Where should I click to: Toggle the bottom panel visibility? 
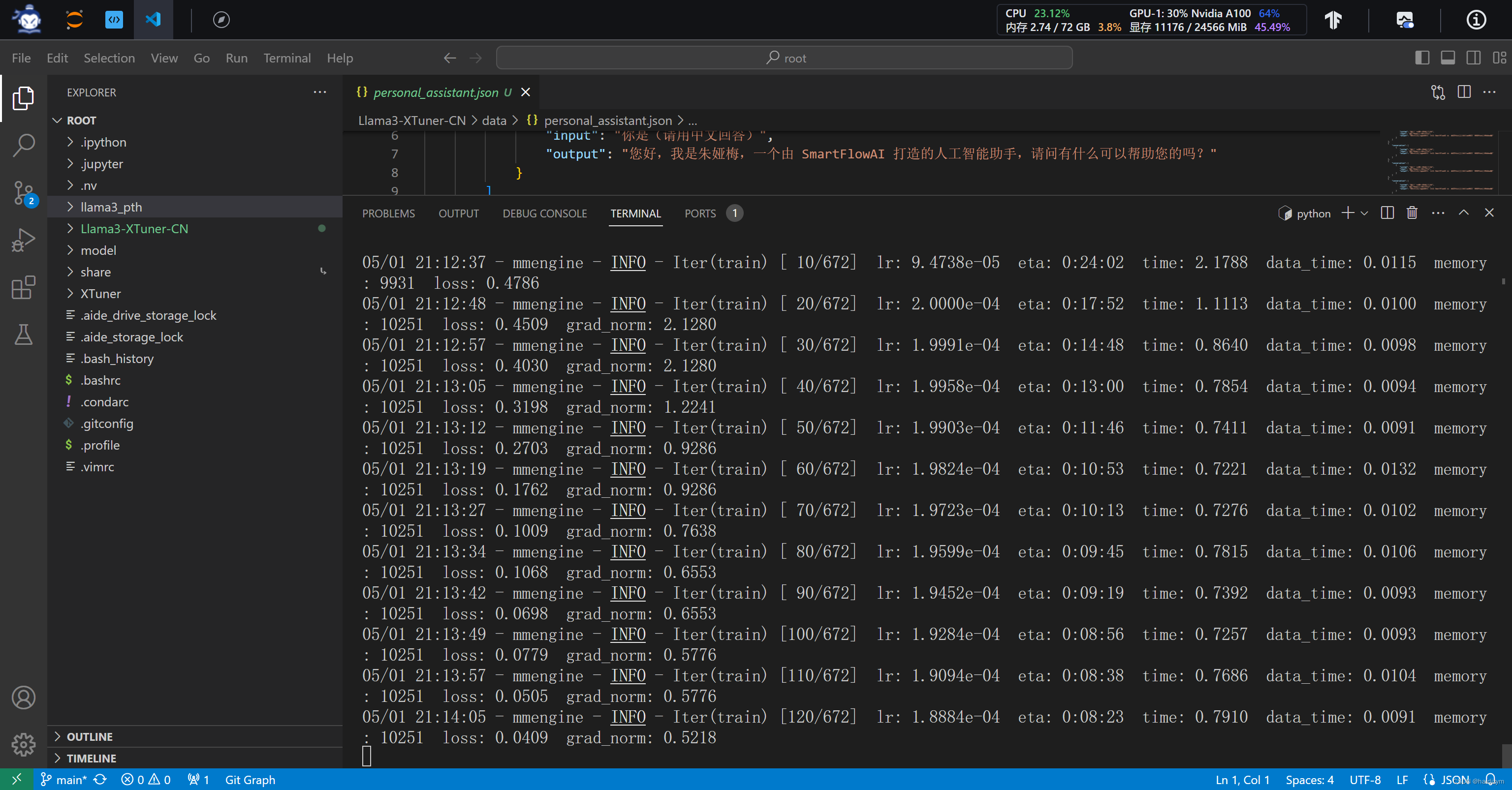1448,58
